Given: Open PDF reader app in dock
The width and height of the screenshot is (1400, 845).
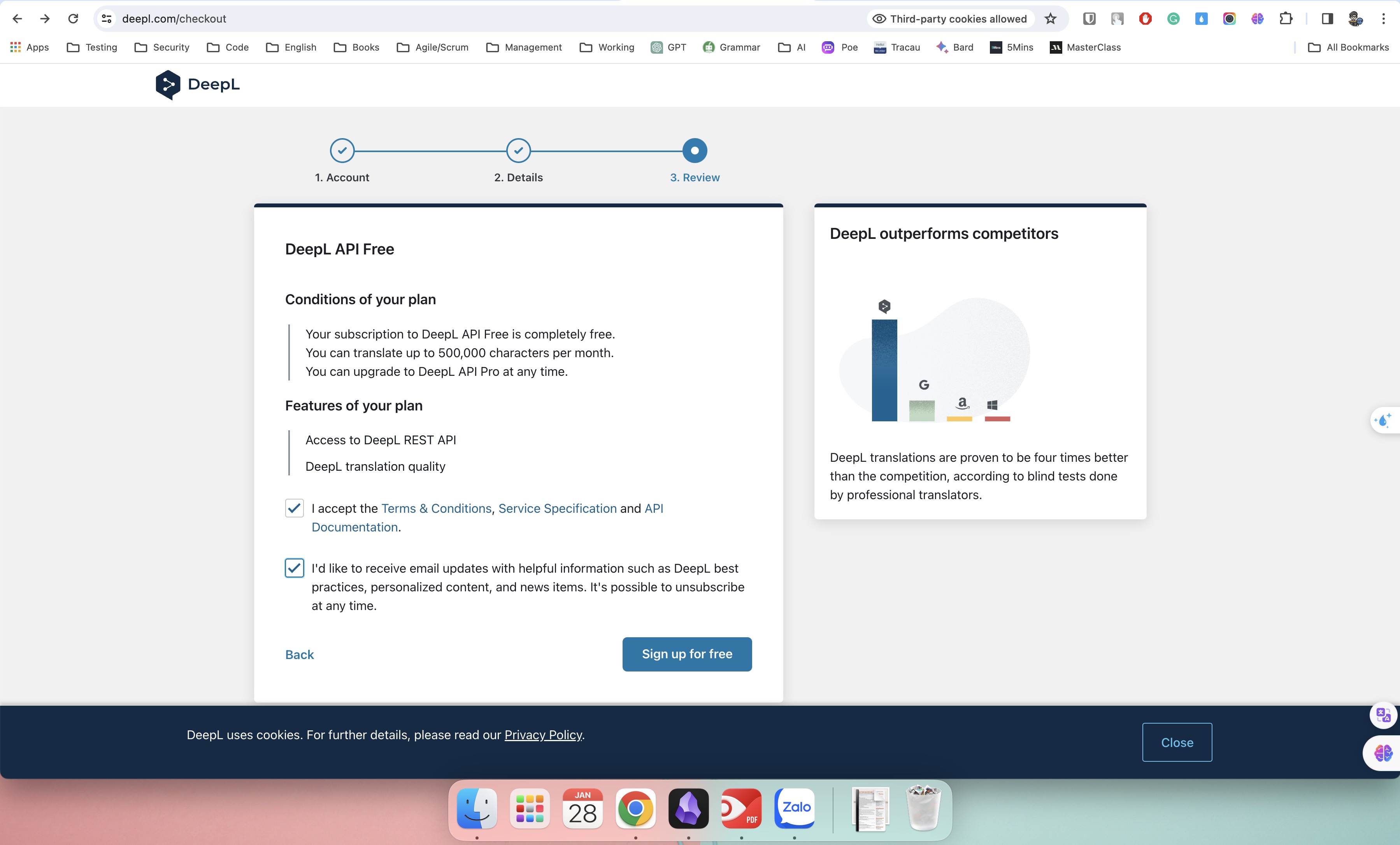Looking at the screenshot, I should pyautogui.click(x=741, y=808).
